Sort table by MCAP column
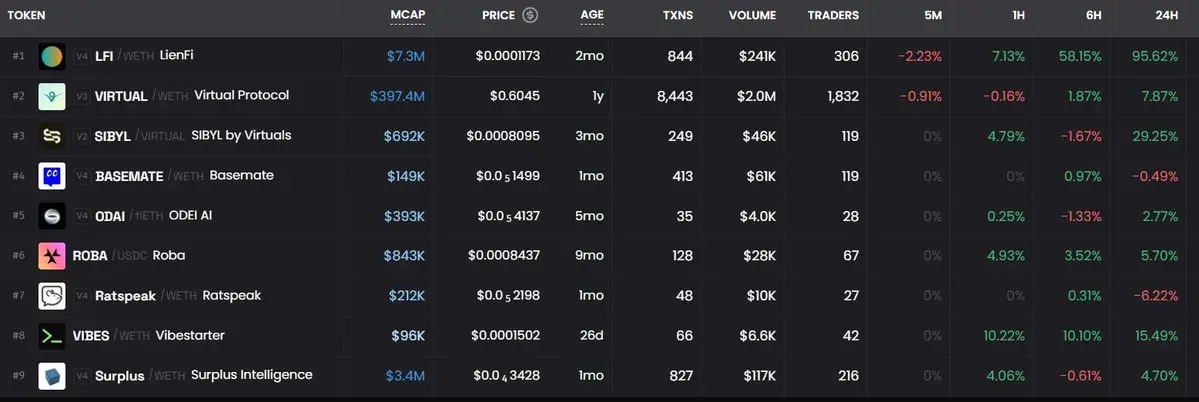Viewport: 1199px width, 402px height. pyautogui.click(x=408, y=15)
